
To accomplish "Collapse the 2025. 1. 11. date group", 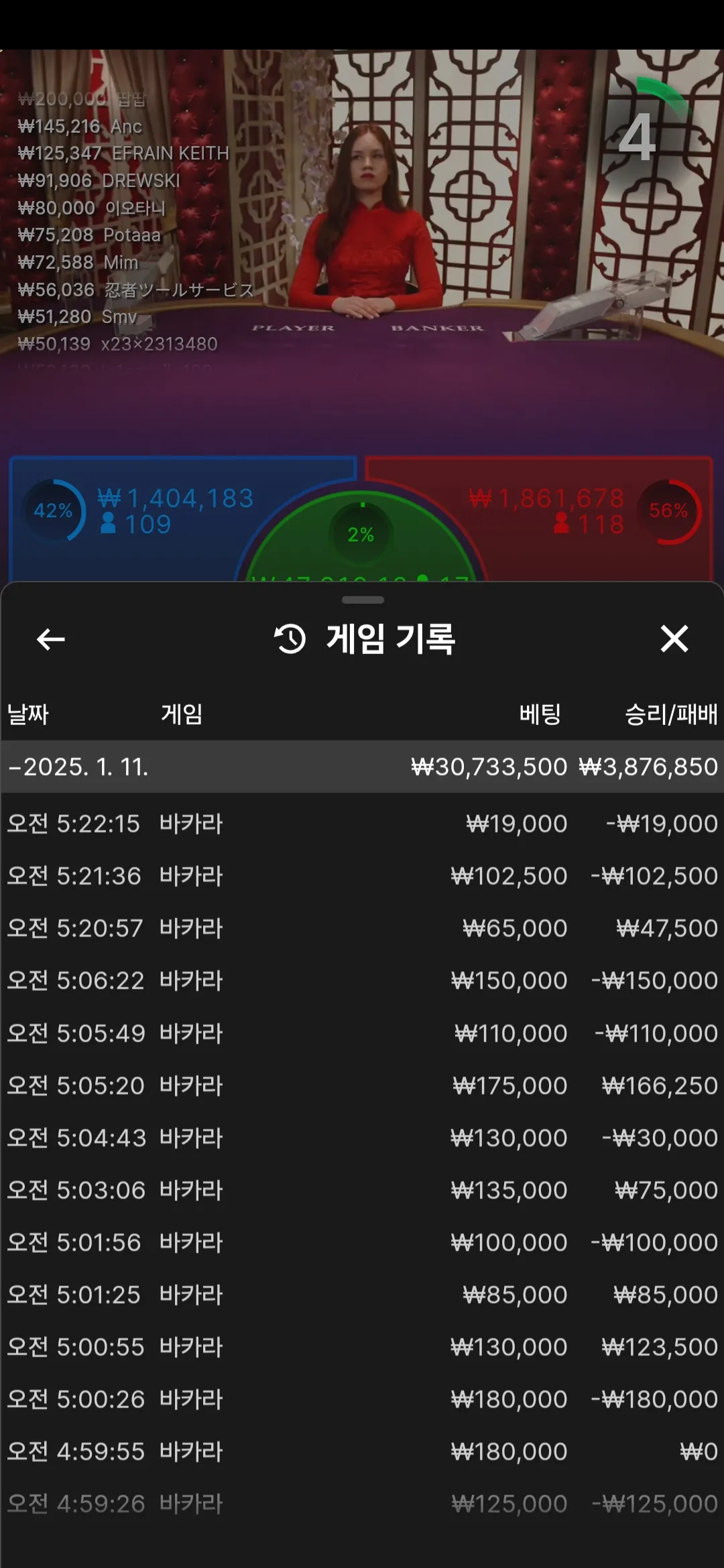I will 362,767.
